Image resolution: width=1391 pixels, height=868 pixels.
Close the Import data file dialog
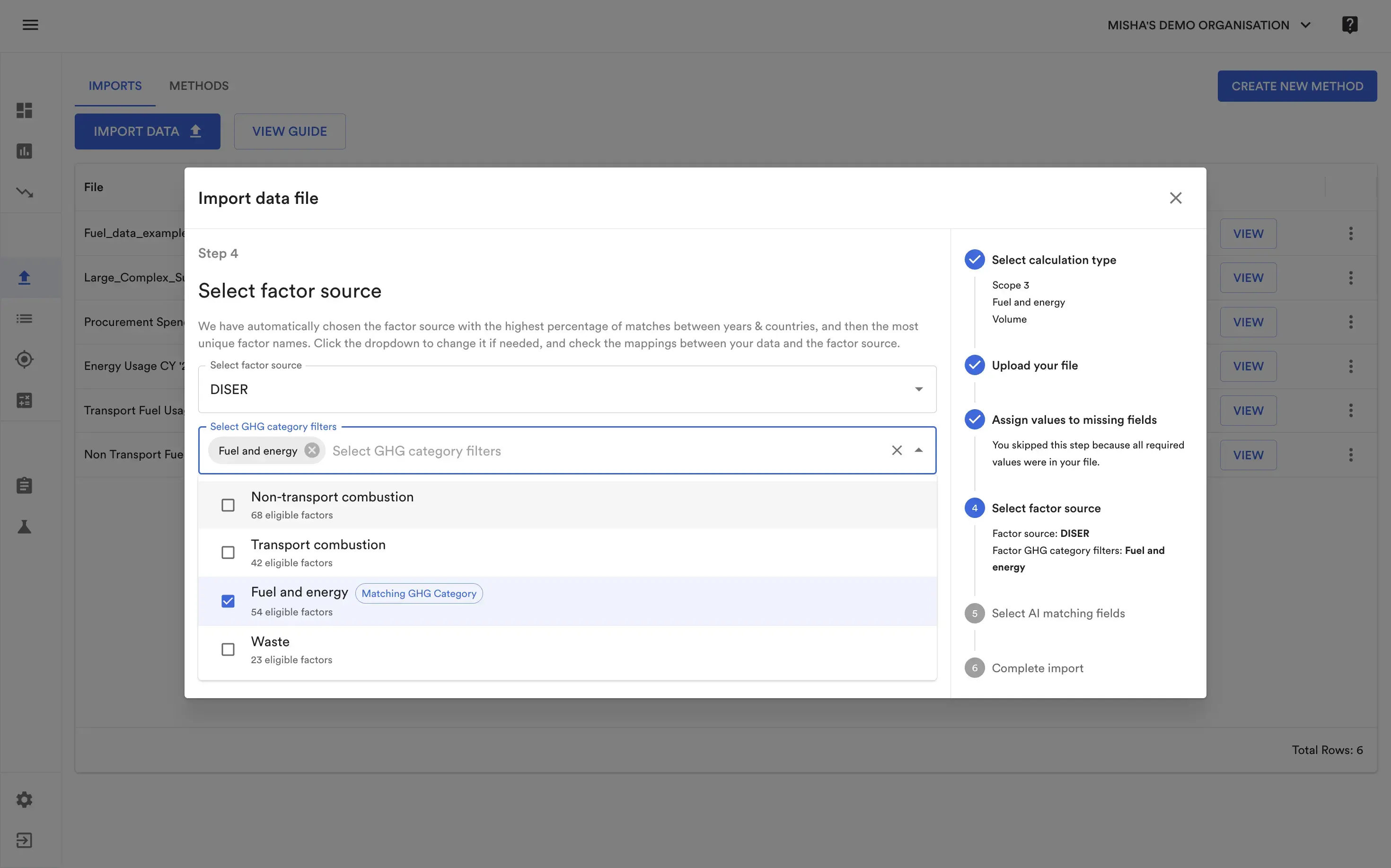tap(1175, 198)
